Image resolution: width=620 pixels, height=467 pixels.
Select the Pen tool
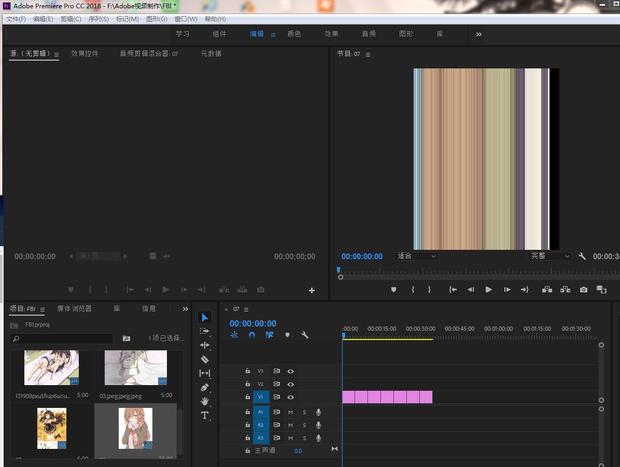coord(205,388)
